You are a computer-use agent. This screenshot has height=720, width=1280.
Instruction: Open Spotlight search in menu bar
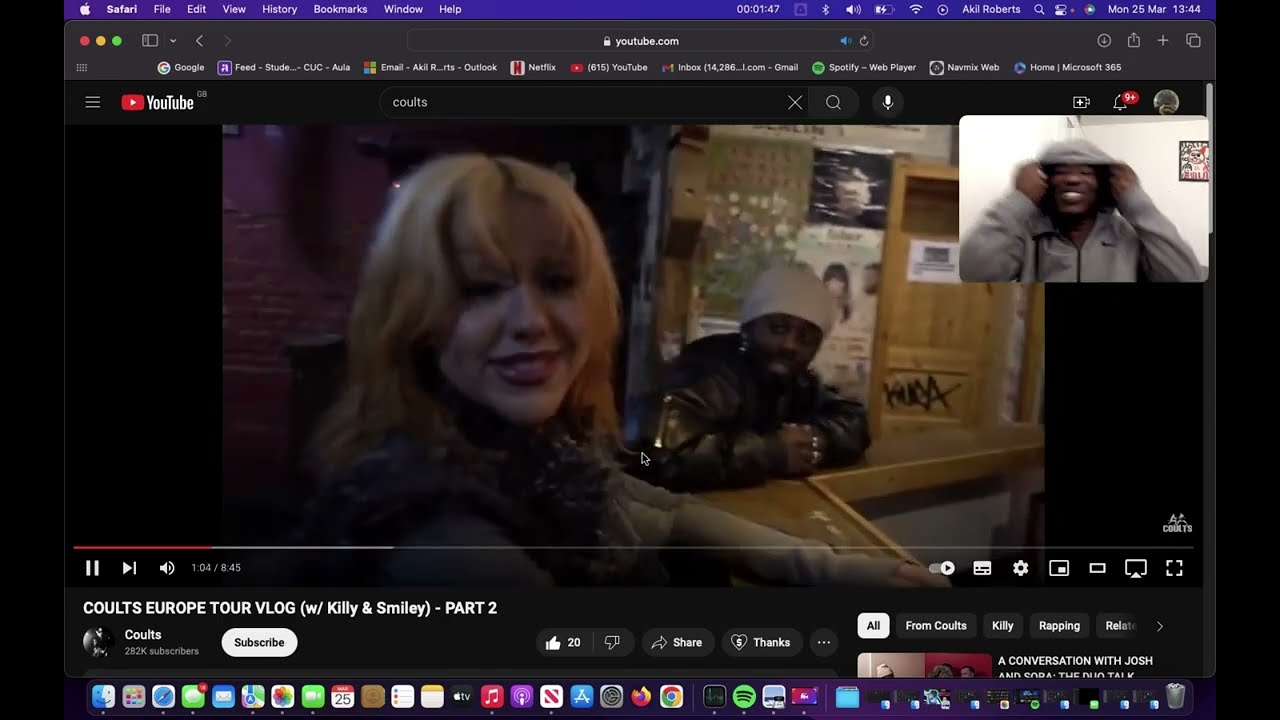click(x=1039, y=9)
